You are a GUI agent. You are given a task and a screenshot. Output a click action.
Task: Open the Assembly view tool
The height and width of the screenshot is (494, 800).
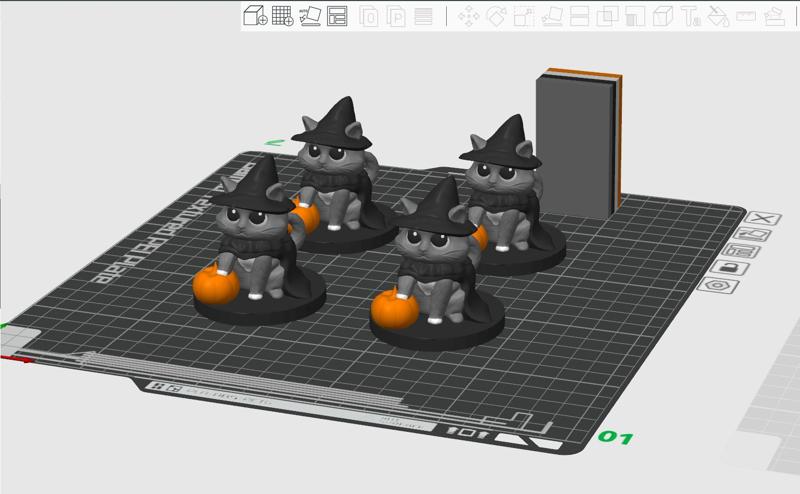pos(774,17)
